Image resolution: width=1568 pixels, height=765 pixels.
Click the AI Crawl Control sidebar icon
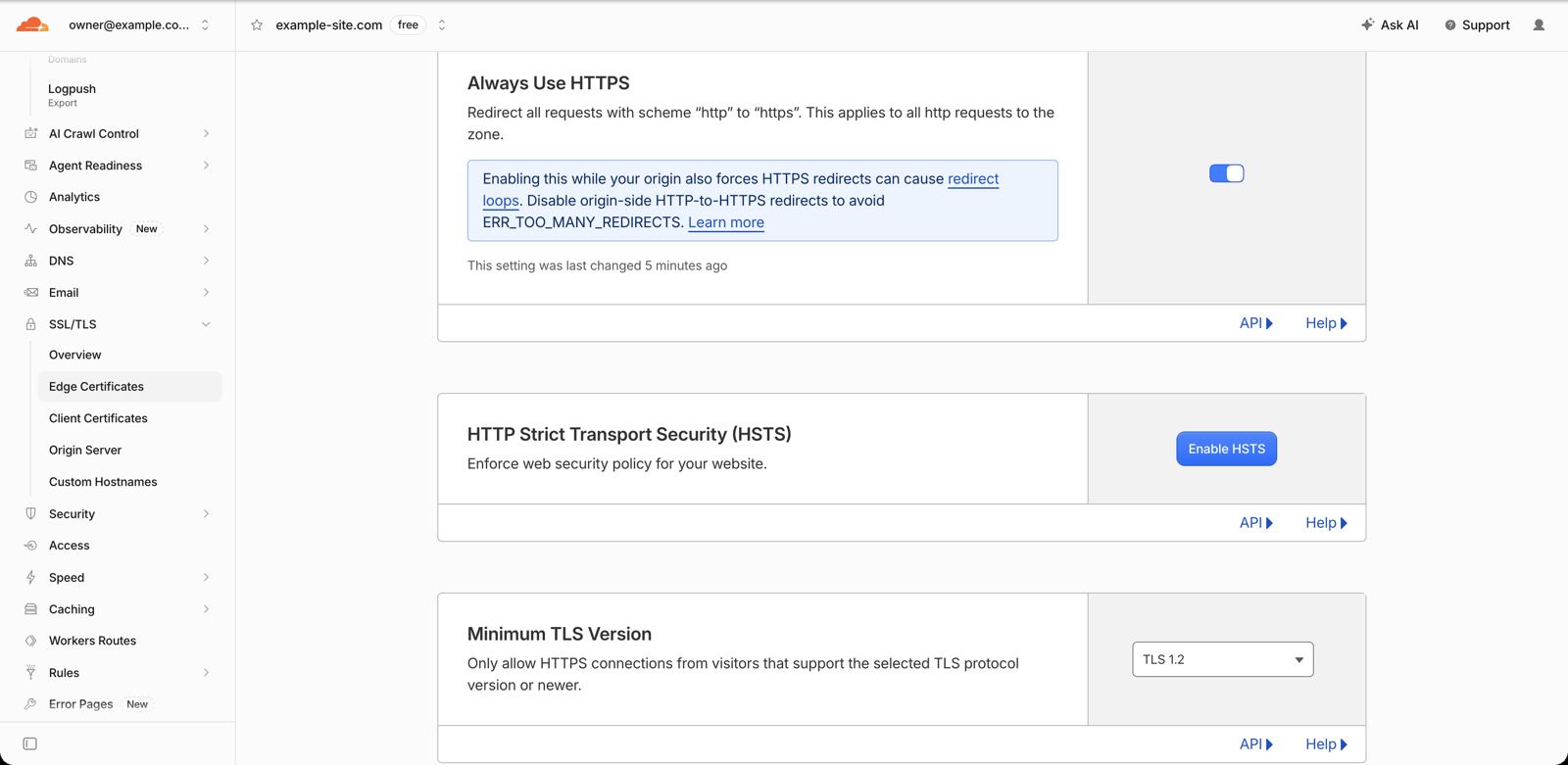point(30,133)
